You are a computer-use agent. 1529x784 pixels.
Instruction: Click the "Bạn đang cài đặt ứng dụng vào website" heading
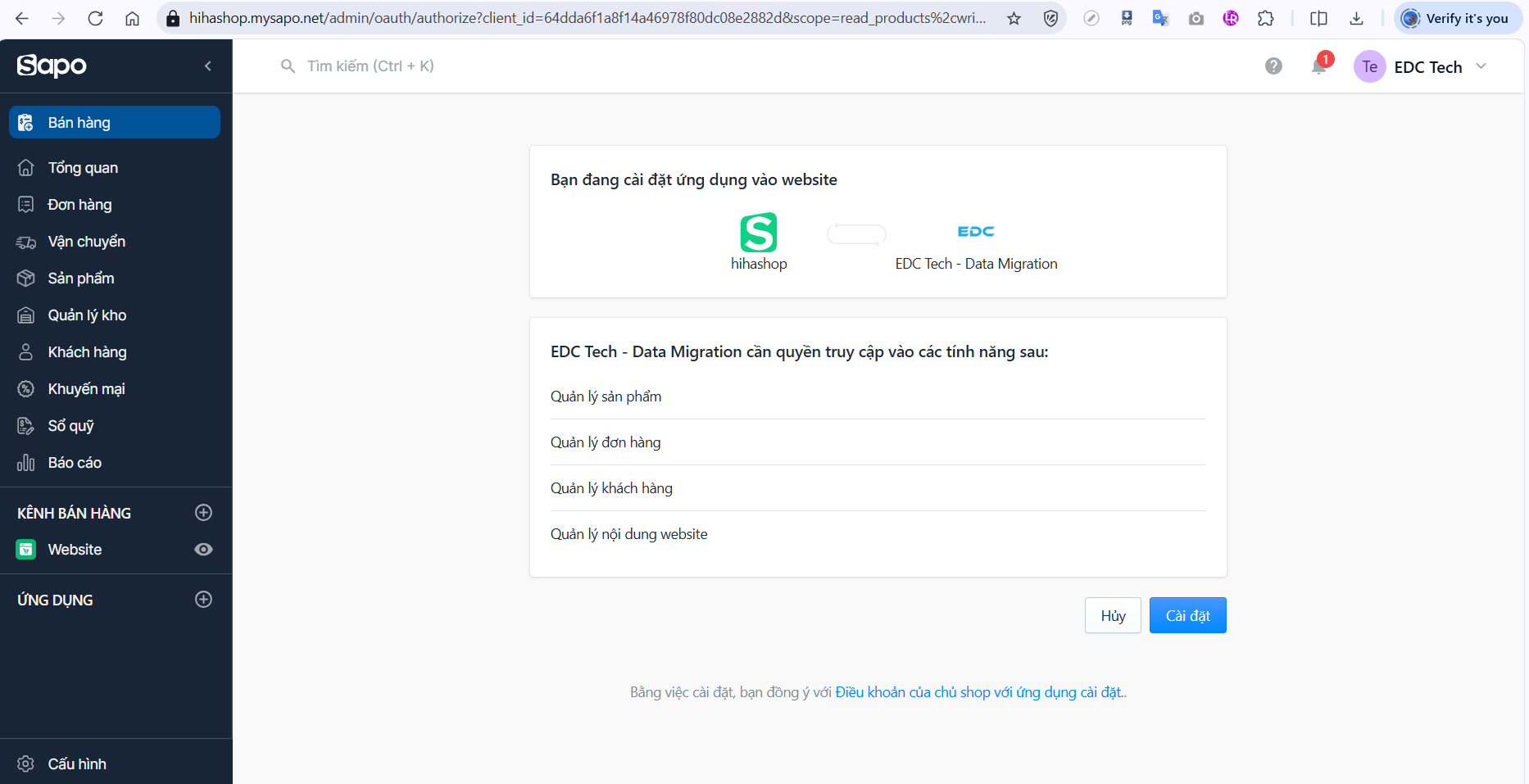coord(694,180)
